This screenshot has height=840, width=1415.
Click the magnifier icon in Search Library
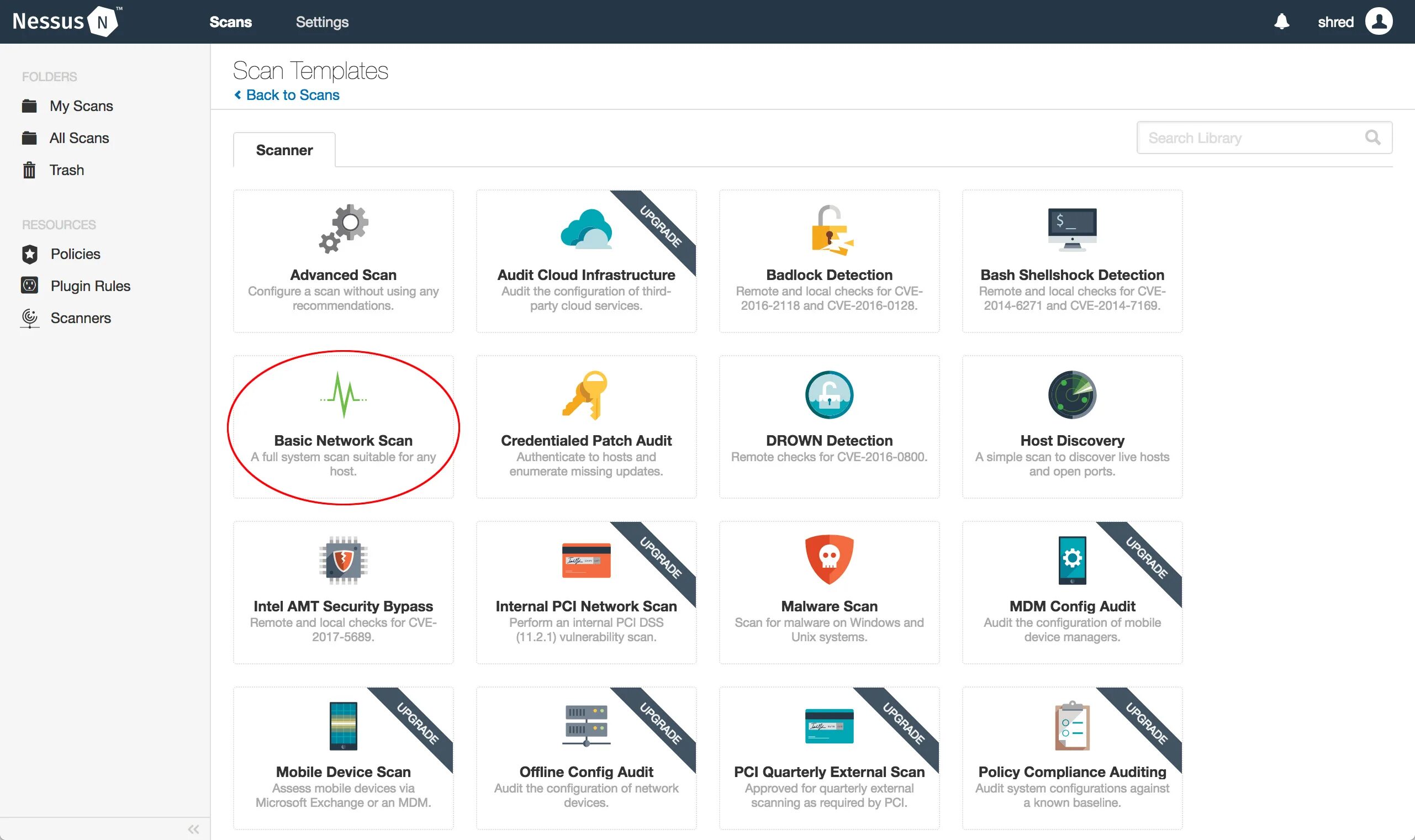pos(1372,138)
